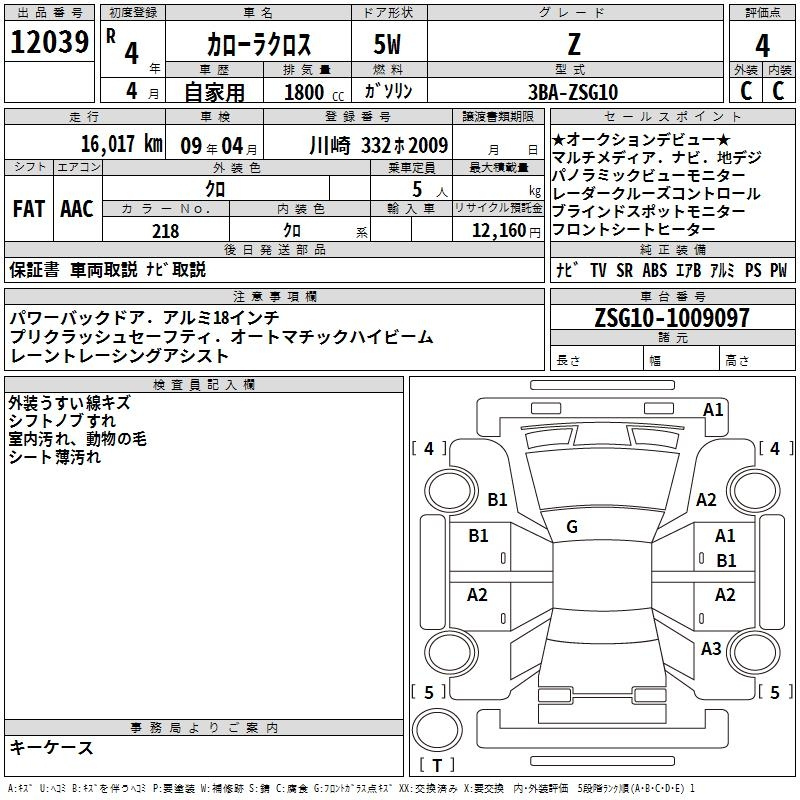Click the hood panel in the car diagram
The image size is (800, 800).
tap(602, 480)
